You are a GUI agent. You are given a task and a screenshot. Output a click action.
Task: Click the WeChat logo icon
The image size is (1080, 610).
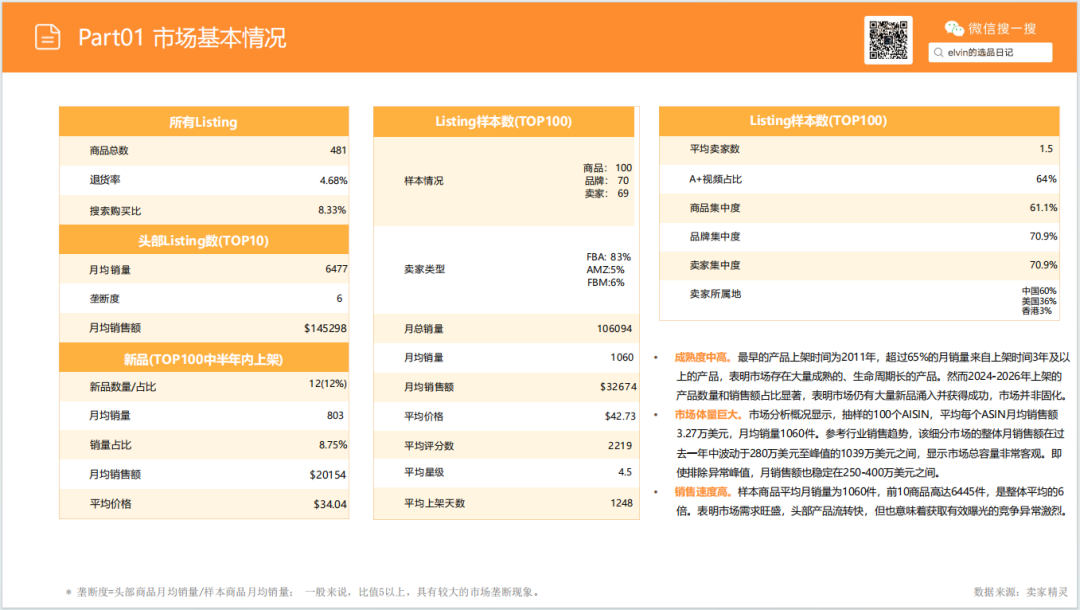pos(954,28)
